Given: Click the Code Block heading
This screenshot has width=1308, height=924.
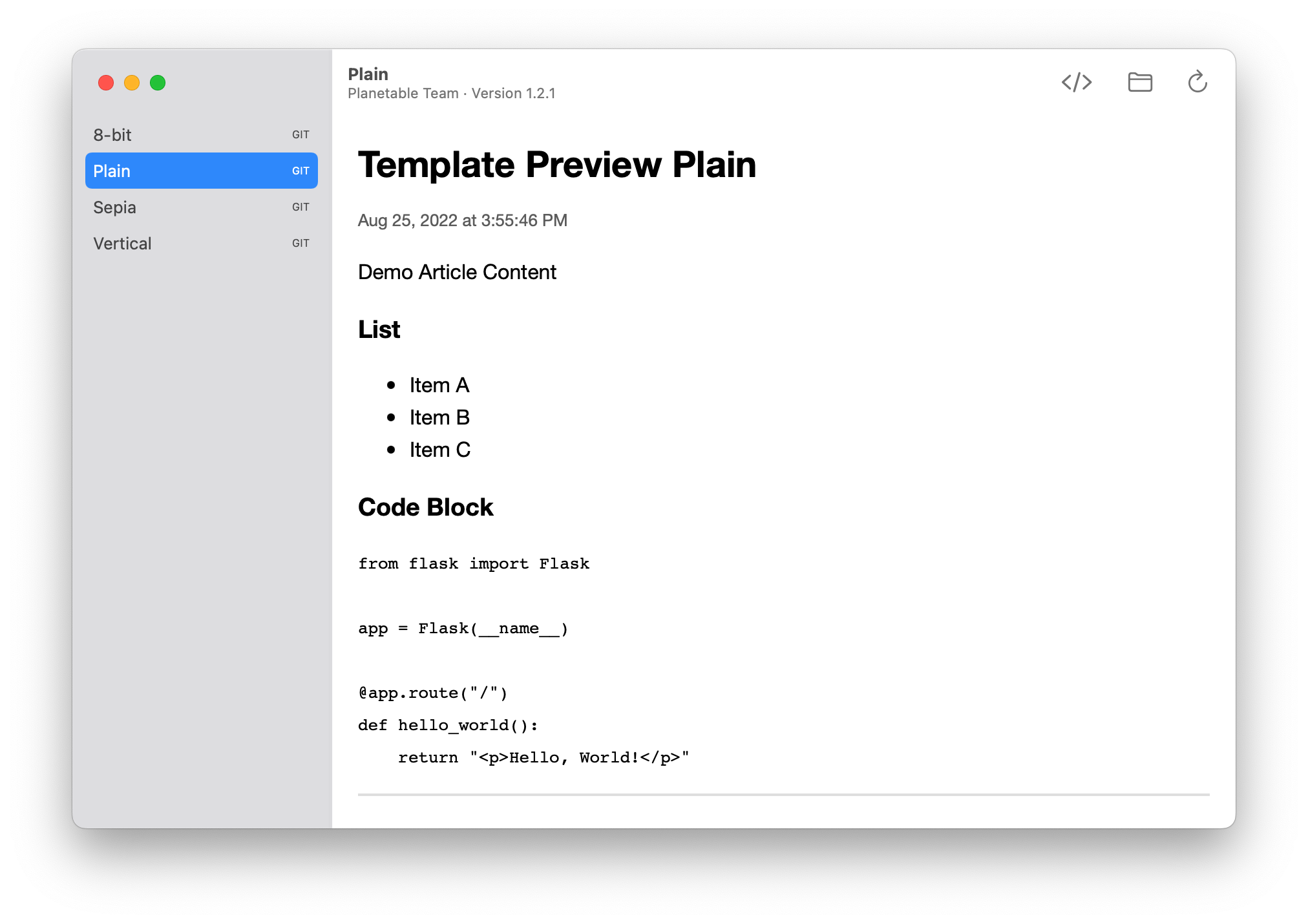Looking at the screenshot, I should coord(425,507).
